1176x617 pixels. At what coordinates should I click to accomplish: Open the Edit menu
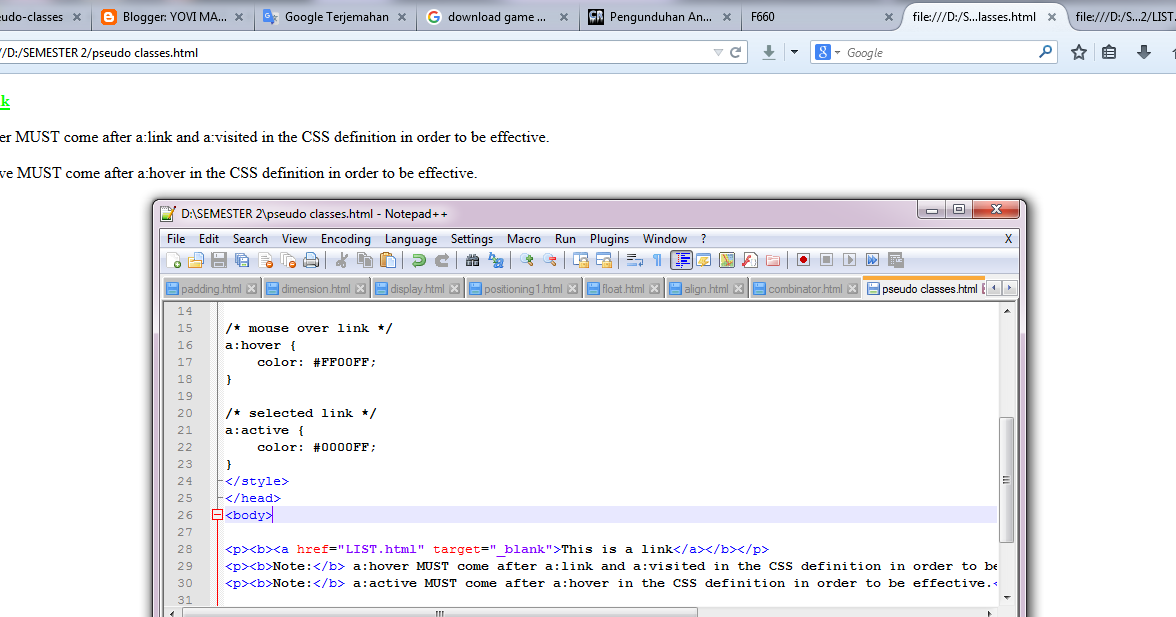(x=208, y=238)
